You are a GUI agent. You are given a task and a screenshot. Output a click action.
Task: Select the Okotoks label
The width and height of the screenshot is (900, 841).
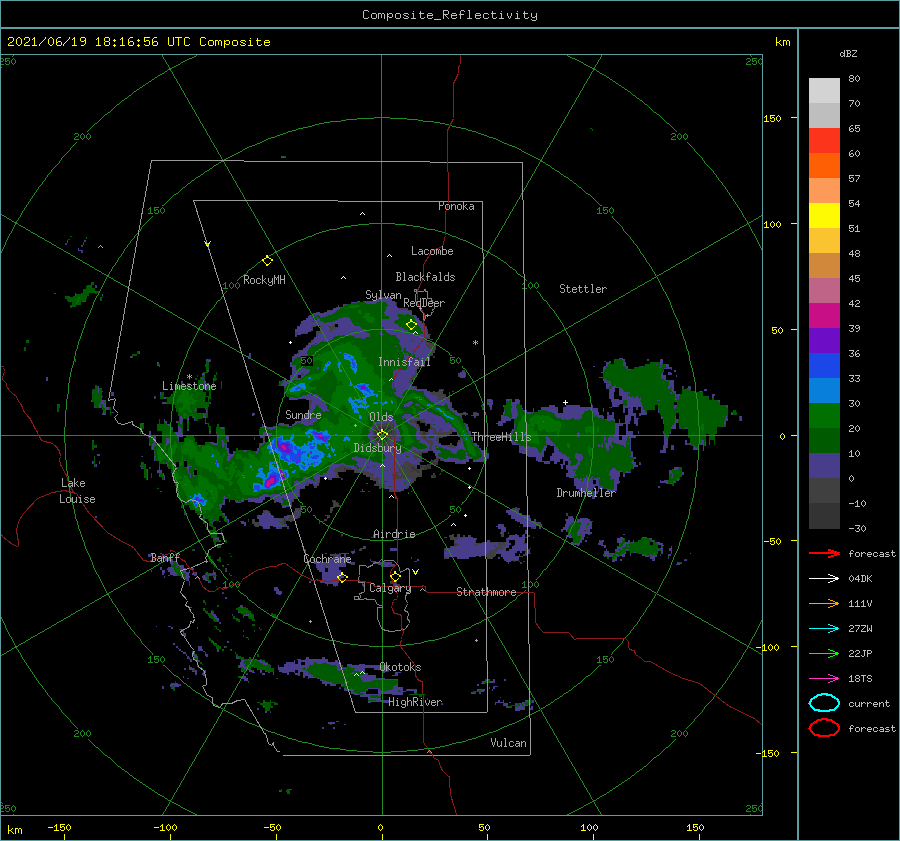point(401,667)
